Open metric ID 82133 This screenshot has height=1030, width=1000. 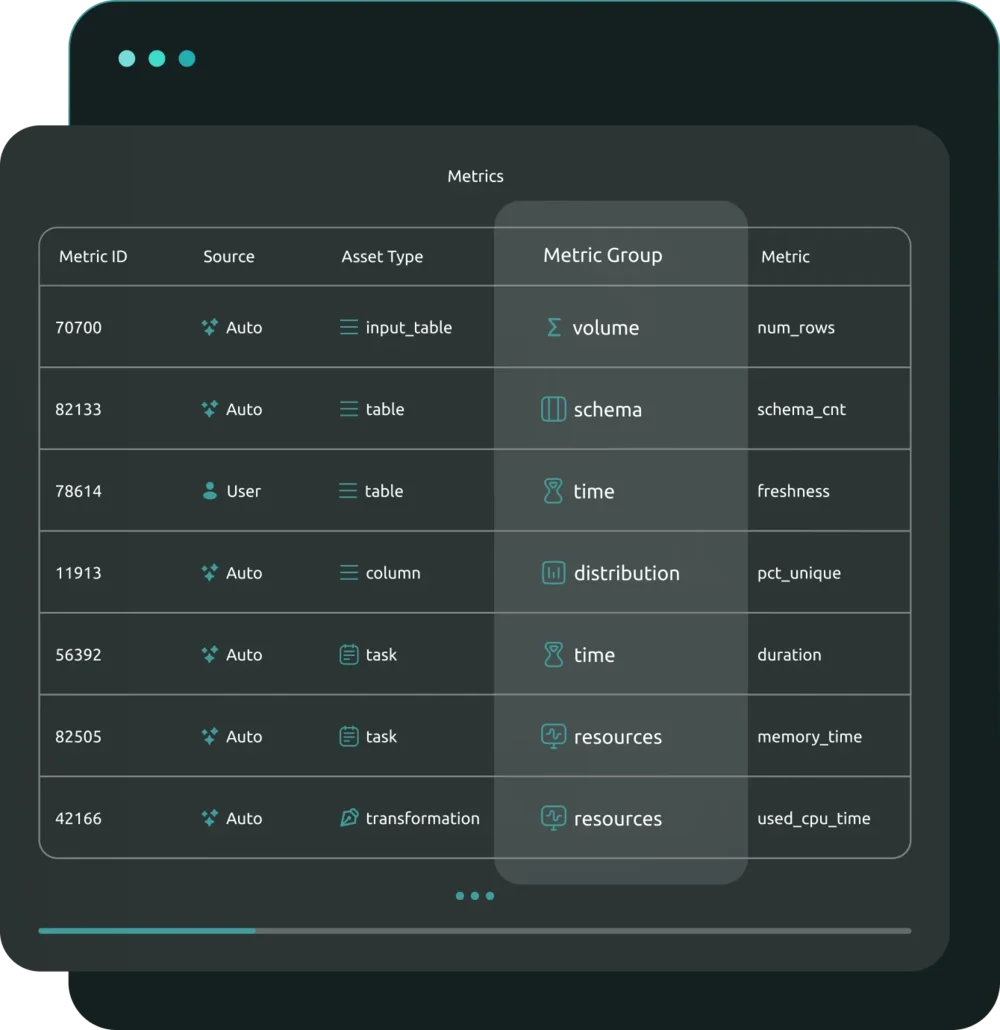(x=78, y=409)
